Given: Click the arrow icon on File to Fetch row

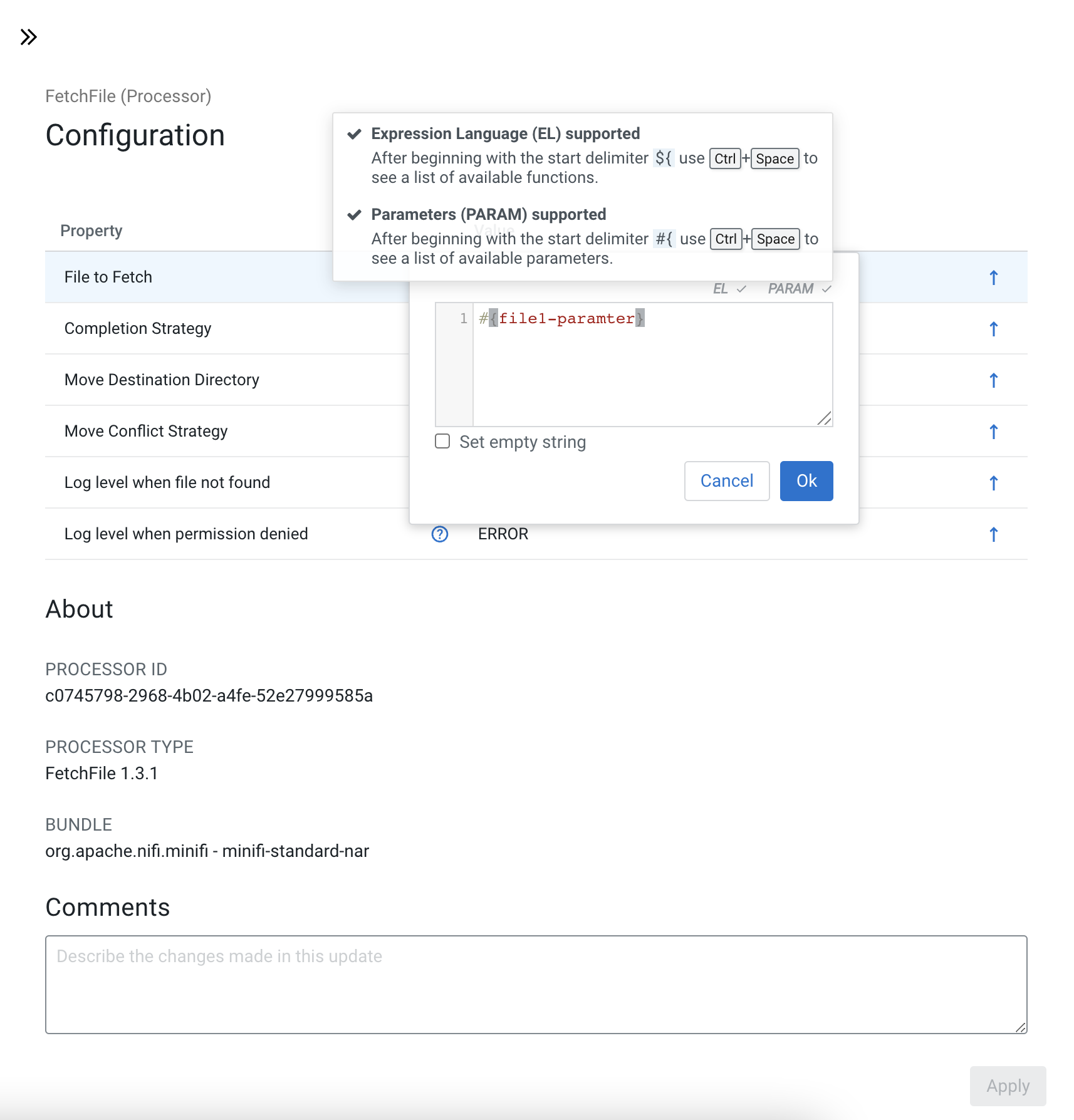Looking at the screenshot, I should click(x=993, y=277).
